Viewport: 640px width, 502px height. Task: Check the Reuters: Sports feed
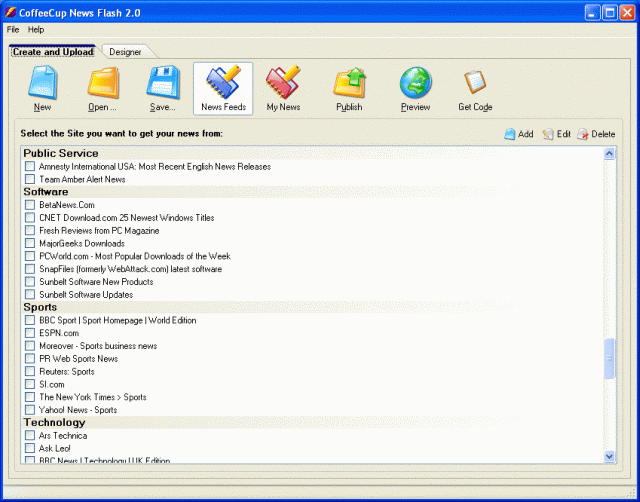(30, 371)
